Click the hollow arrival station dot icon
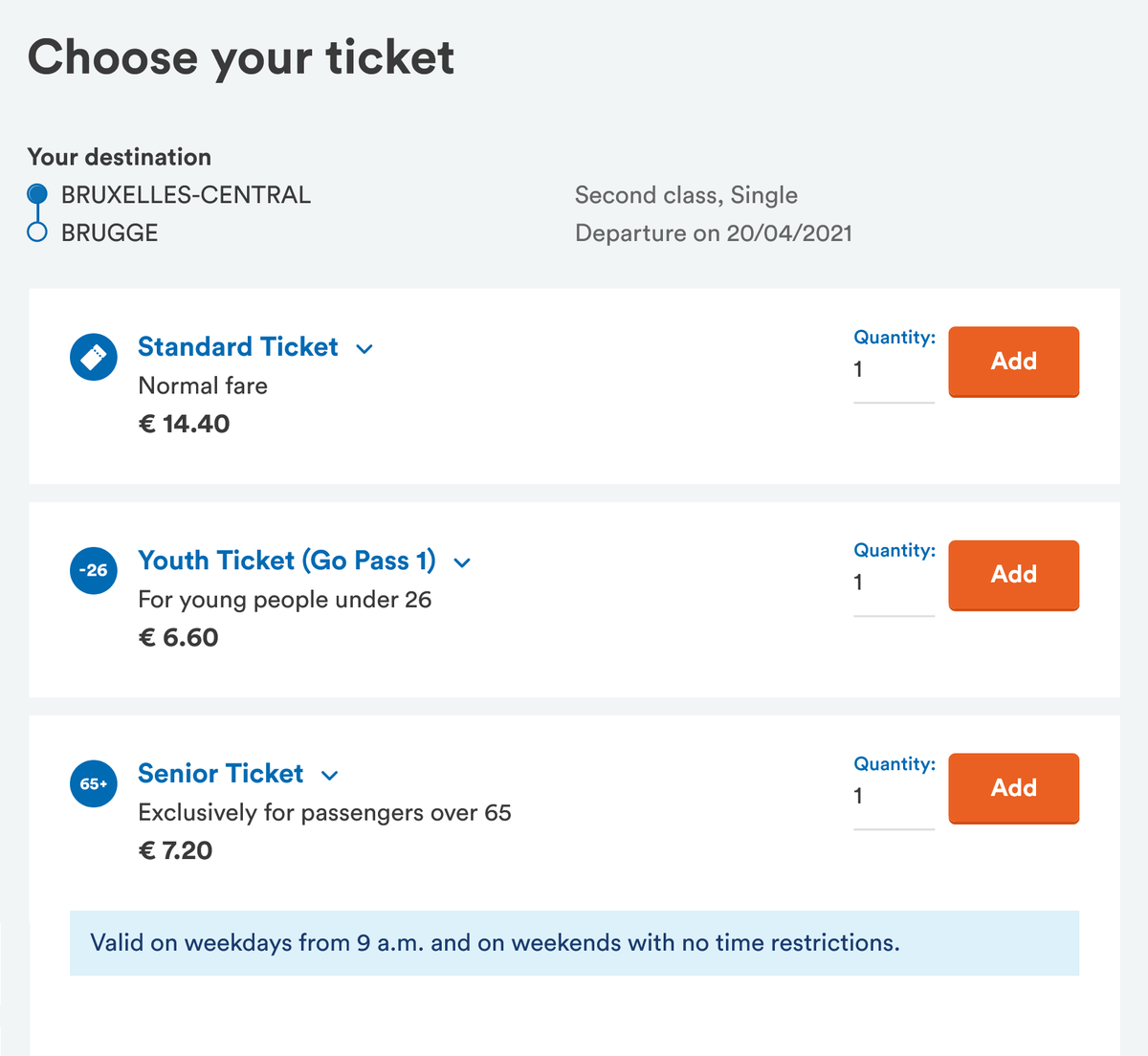Image resolution: width=1148 pixels, height=1056 pixels. [x=37, y=232]
